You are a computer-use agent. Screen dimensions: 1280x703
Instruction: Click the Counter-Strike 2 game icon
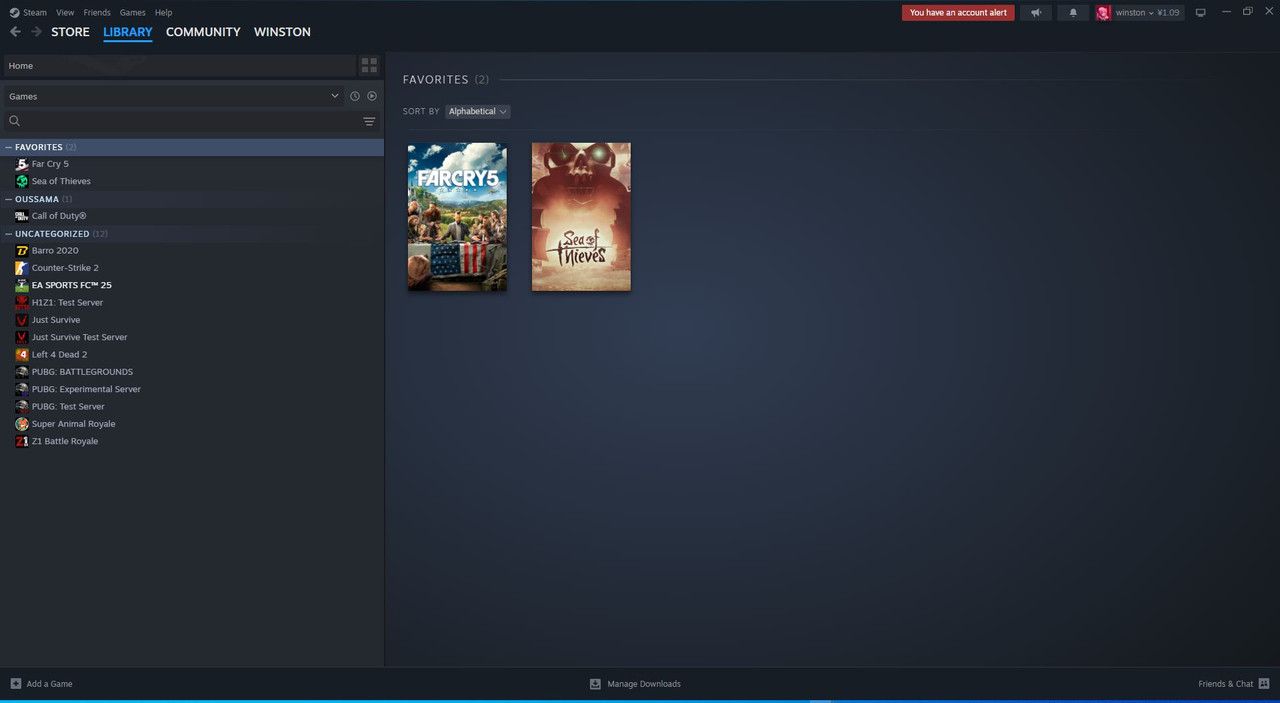click(22, 268)
